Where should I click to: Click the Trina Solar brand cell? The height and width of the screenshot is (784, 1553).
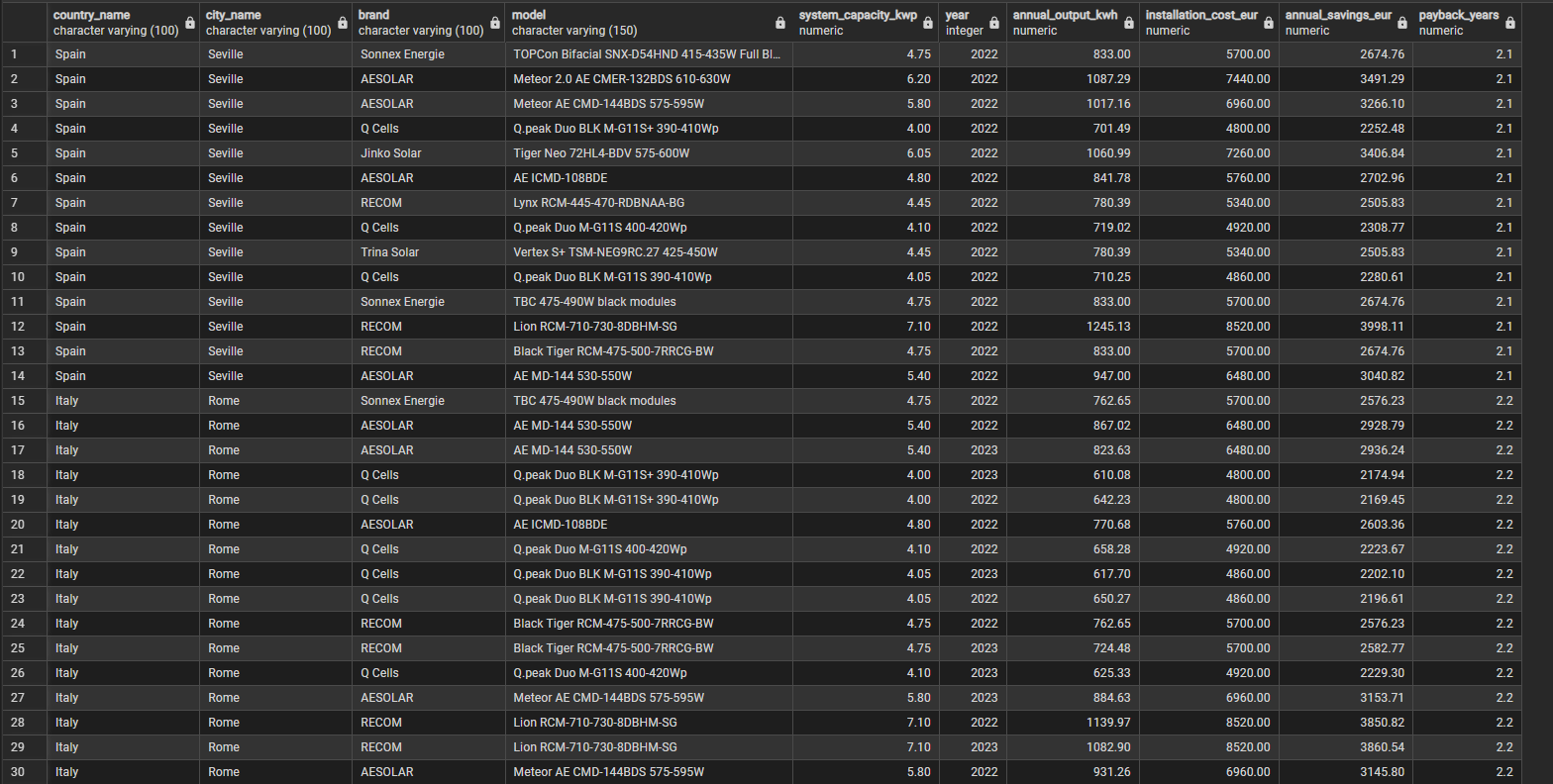pos(428,252)
